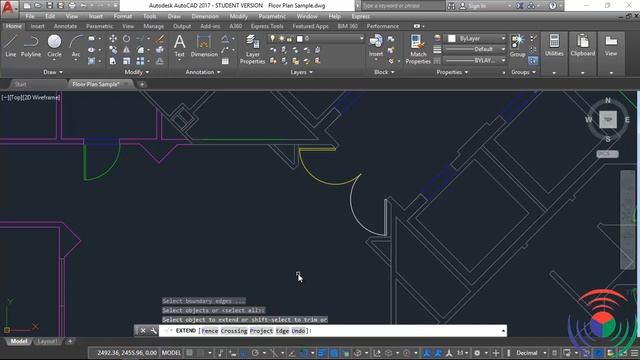Switch to the Start document tab
Viewport: 640px width, 360px height.
point(20,84)
